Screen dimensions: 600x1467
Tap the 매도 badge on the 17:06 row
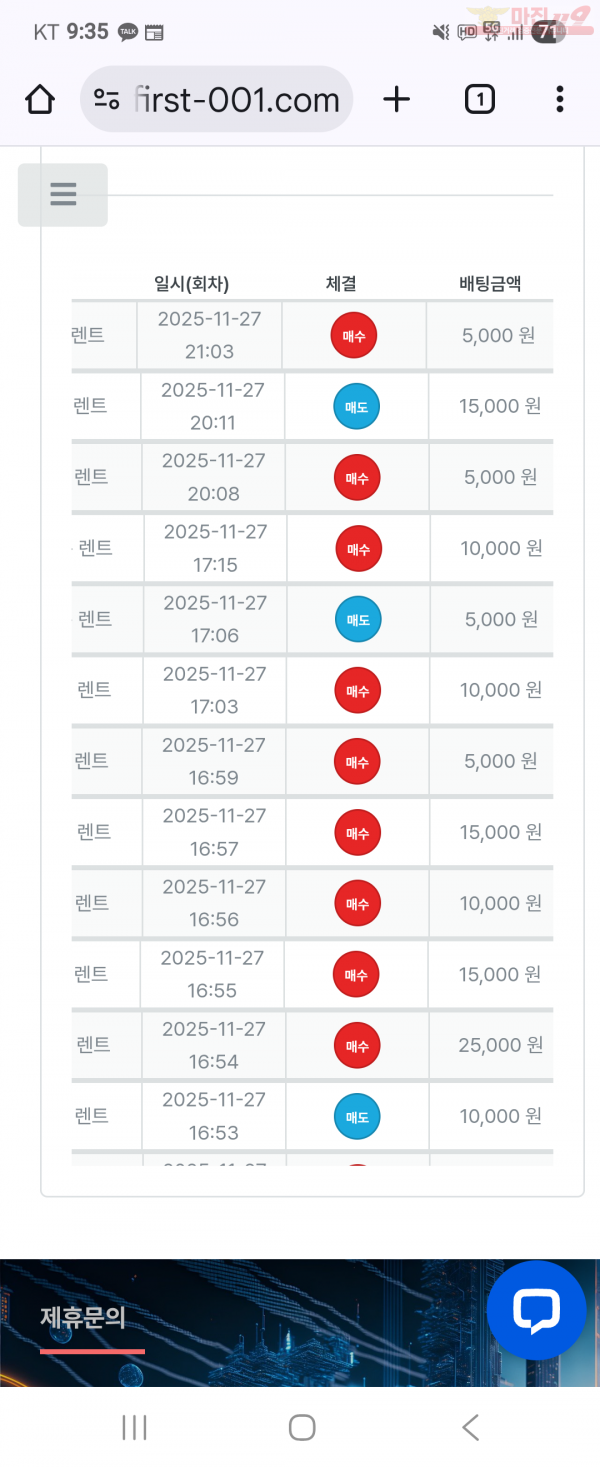point(356,619)
